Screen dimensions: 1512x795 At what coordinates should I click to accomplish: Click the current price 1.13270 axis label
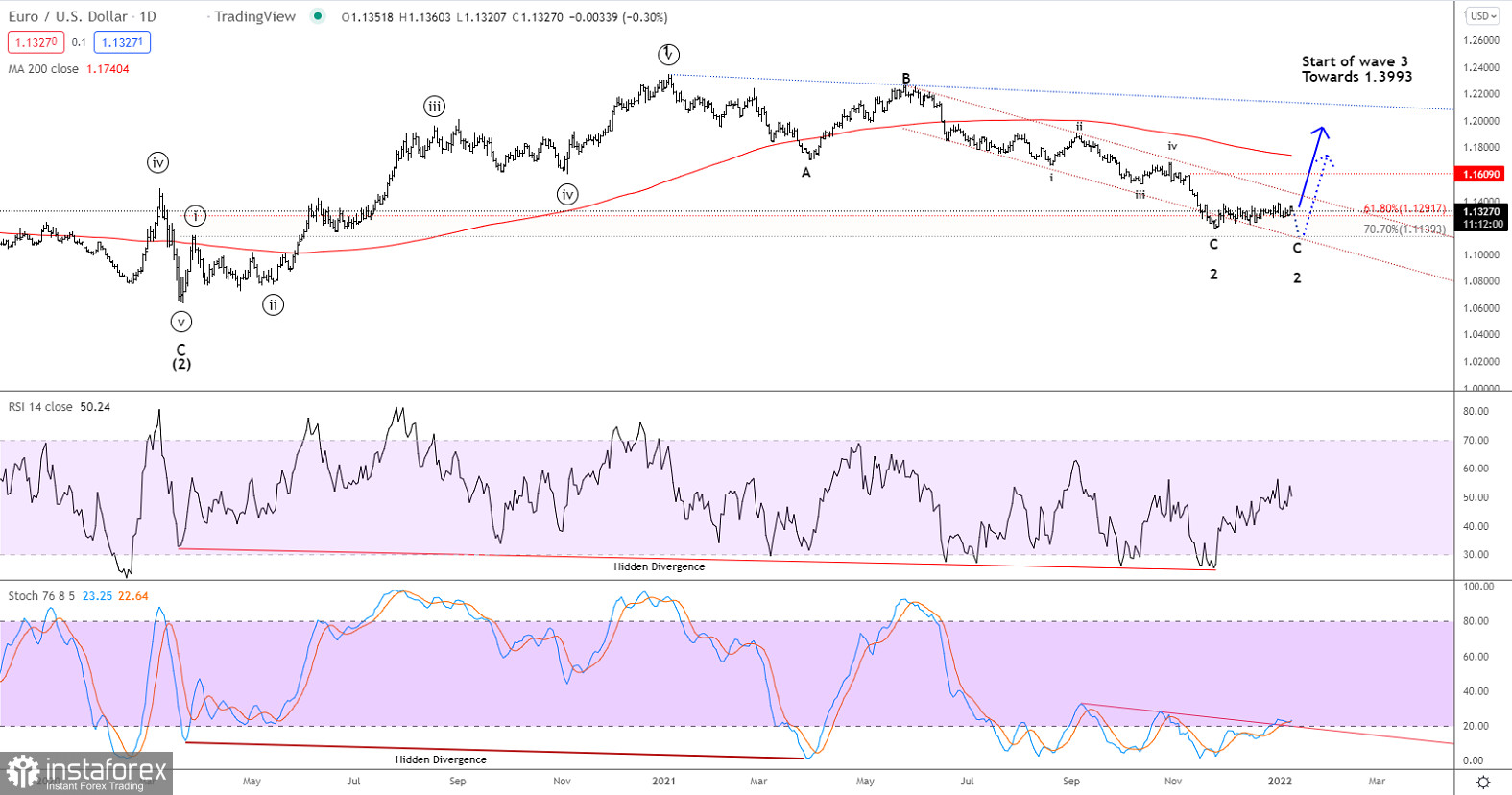(x=1481, y=211)
